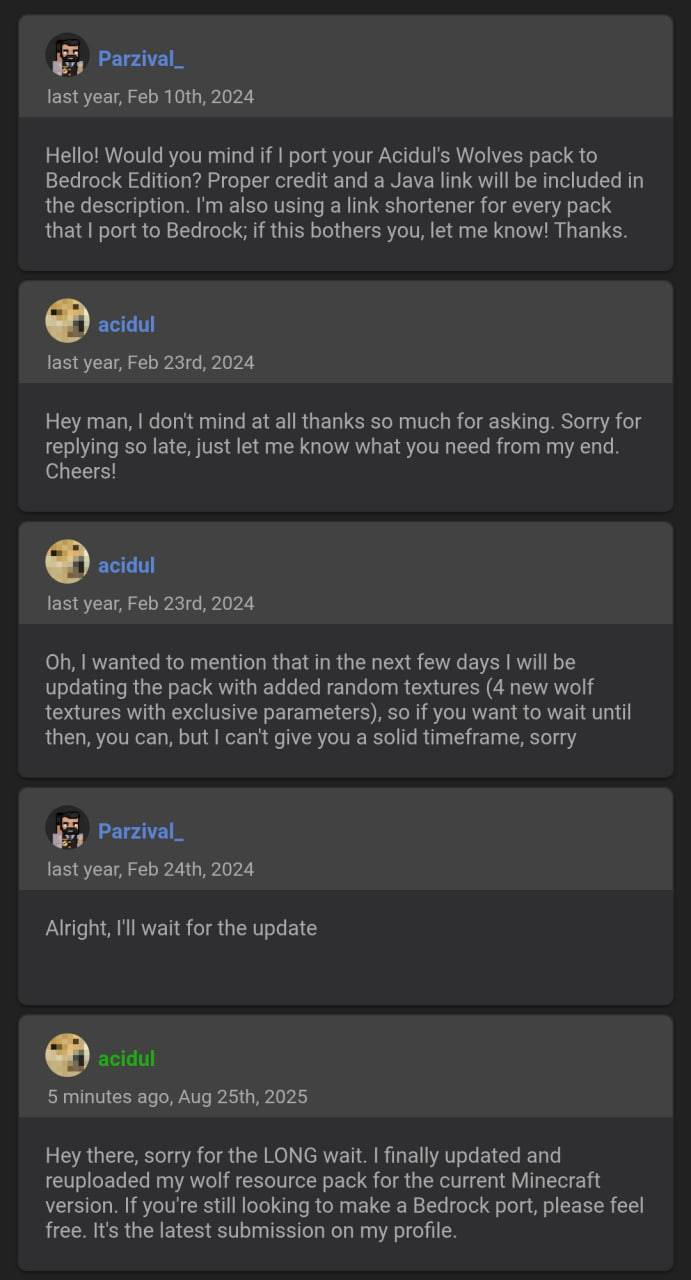Open Parzival_ username link on the first comment
This screenshot has width=691, height=1280.
coord(141,59)
